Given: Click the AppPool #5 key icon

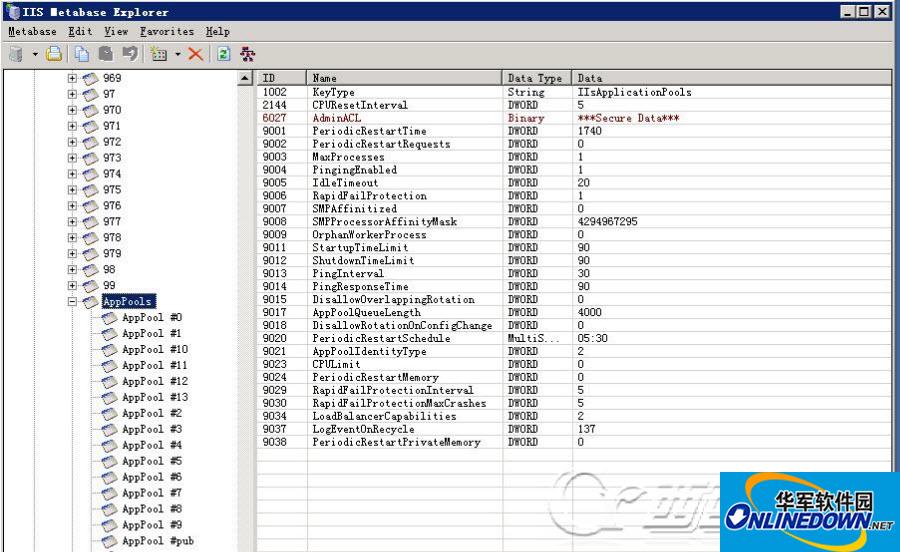Looking at the screenshot, I should [109, 462].
